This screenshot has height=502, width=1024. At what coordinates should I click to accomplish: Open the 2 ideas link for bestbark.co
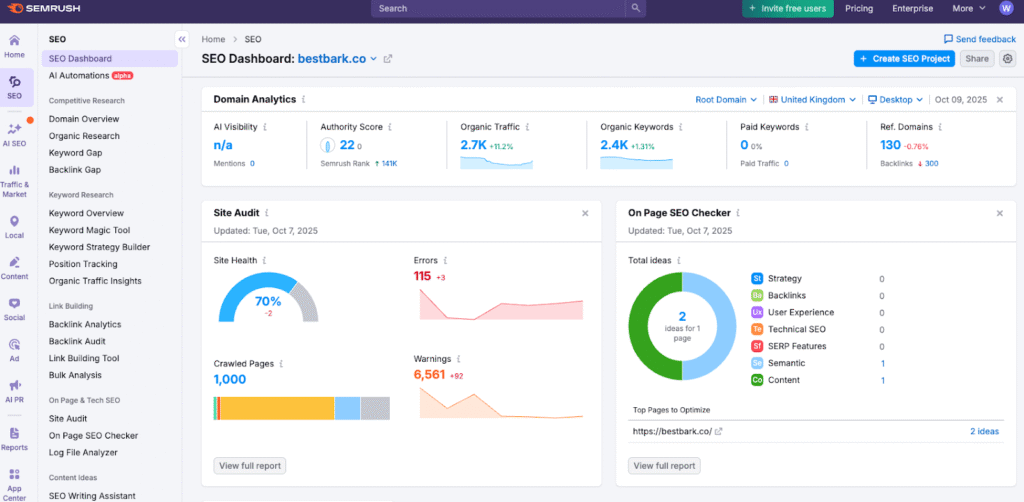click(984, 431)
